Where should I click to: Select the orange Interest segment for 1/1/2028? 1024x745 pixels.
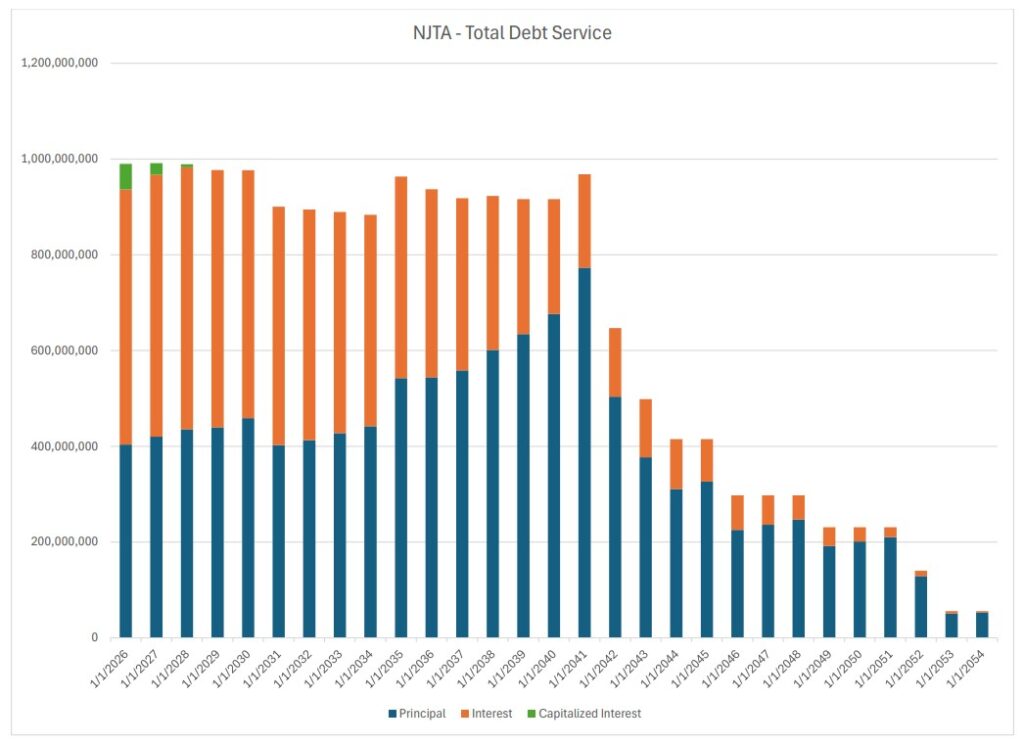click(x=187, y=298)
